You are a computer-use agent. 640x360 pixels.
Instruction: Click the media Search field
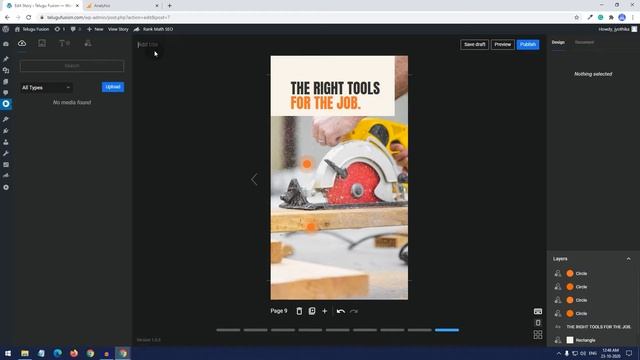pyautogui.click(x=72, y=66)
